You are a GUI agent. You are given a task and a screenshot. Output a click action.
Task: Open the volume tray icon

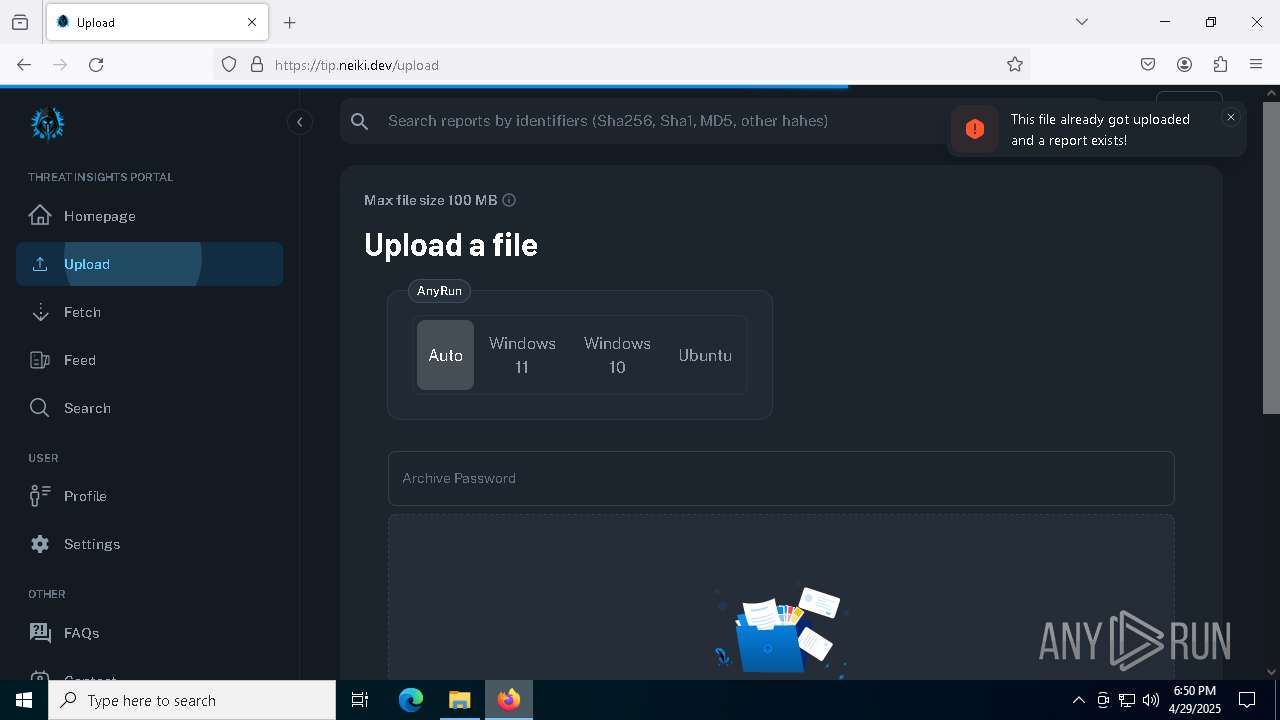pos(1151,700)
